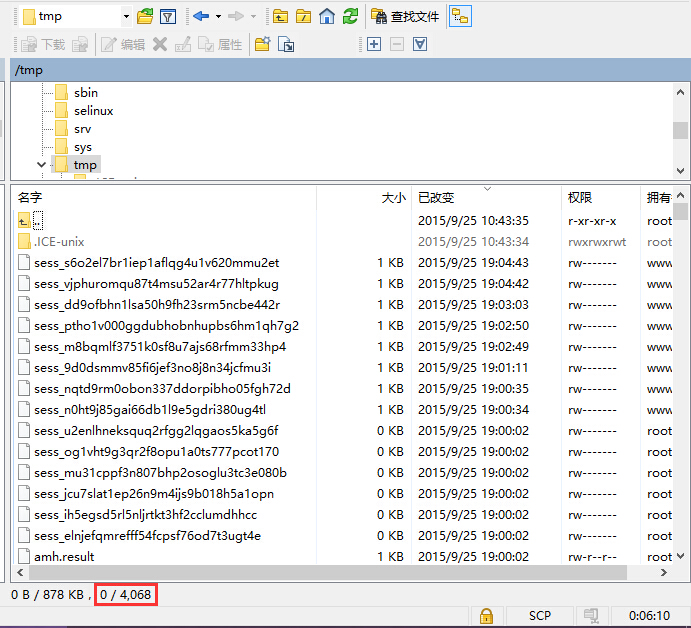The width and height of the screenshot is (691, 628).
Task: Refresh the directory with green arrows
Action: [x=350, y=16]
